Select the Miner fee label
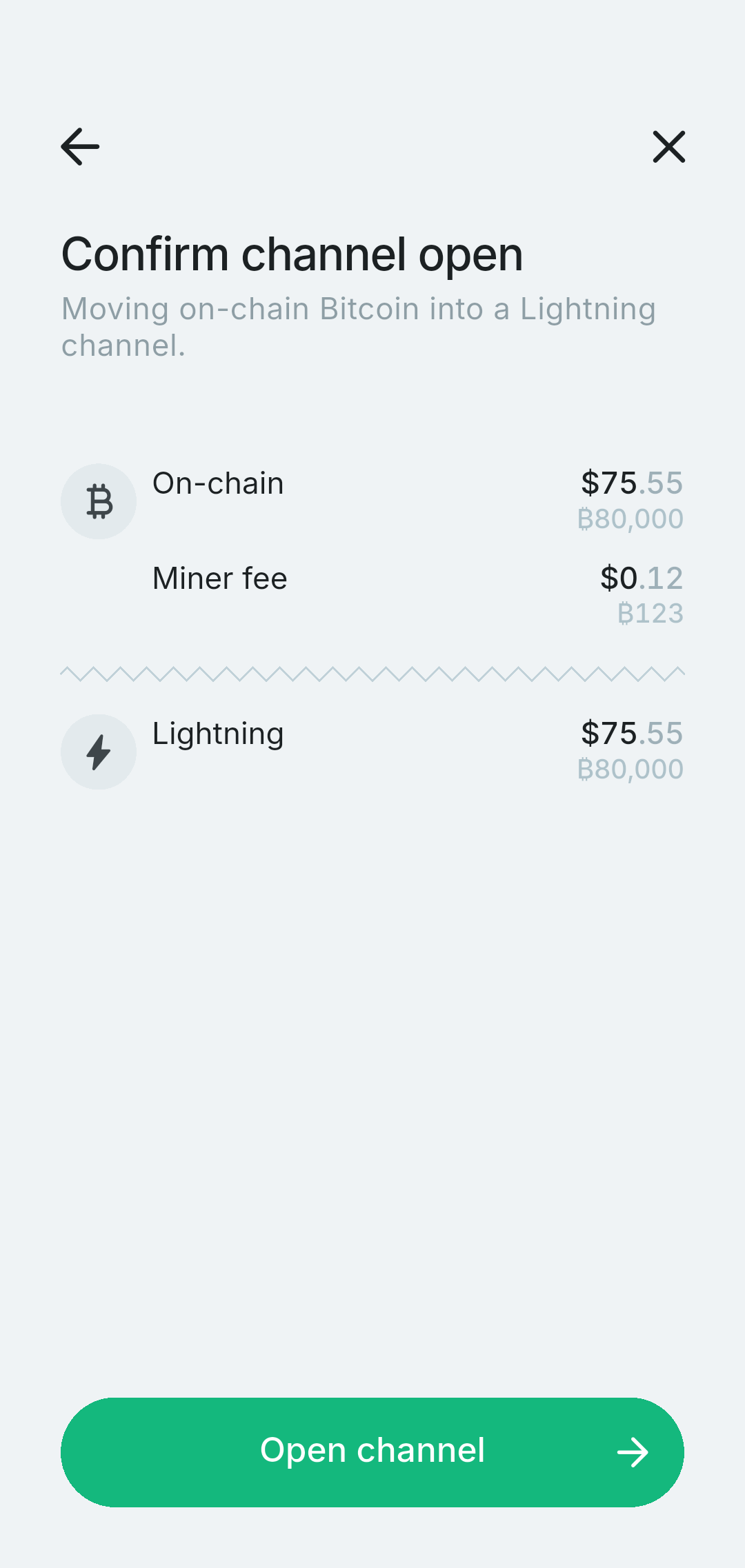 click(x=219, y=579)
